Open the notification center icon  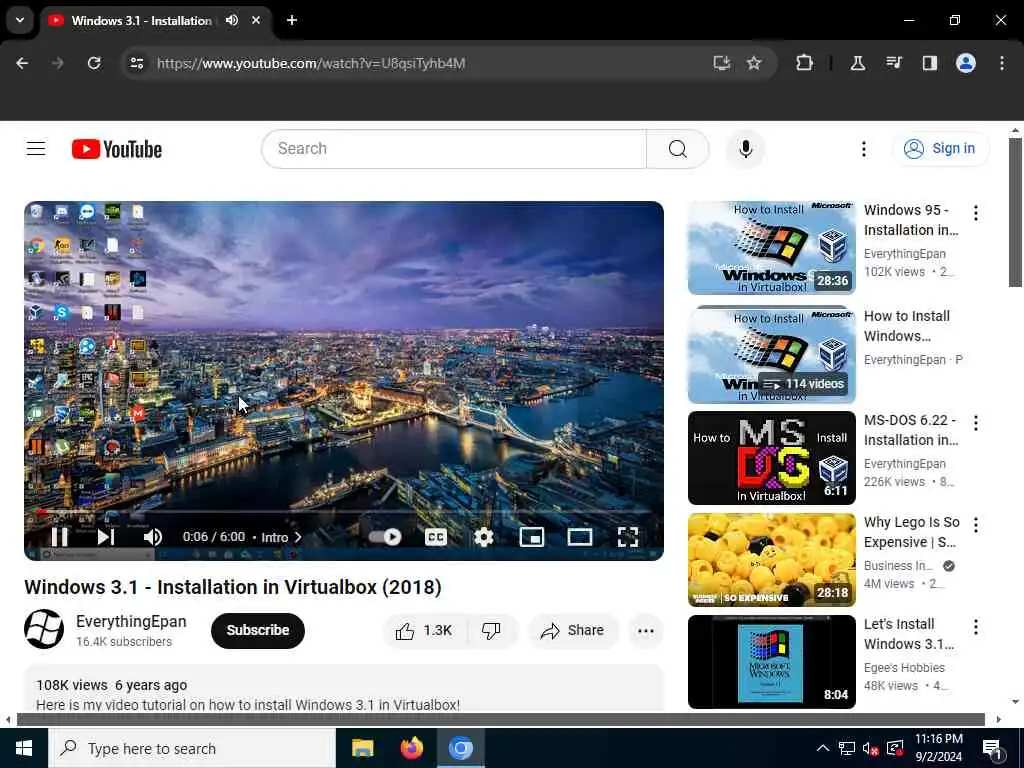[x=992, y=749]
